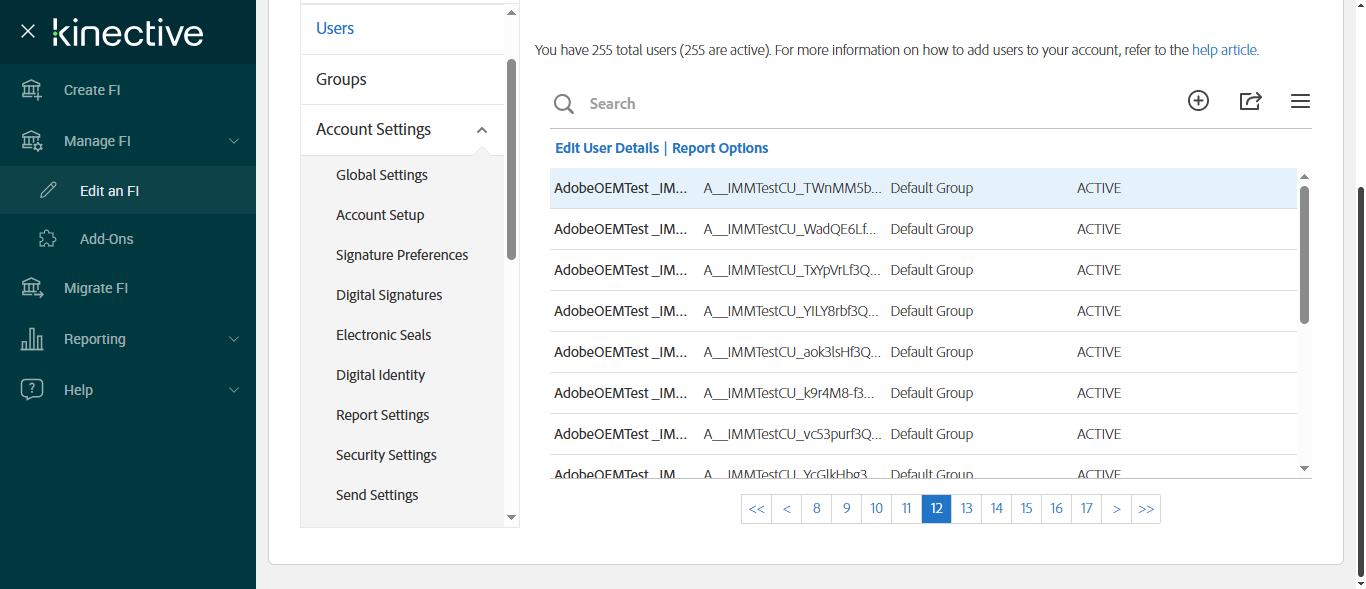Click the export users icon
Image resolution: width=1366 pixels, height=589 pixels.
(1250, 101)
